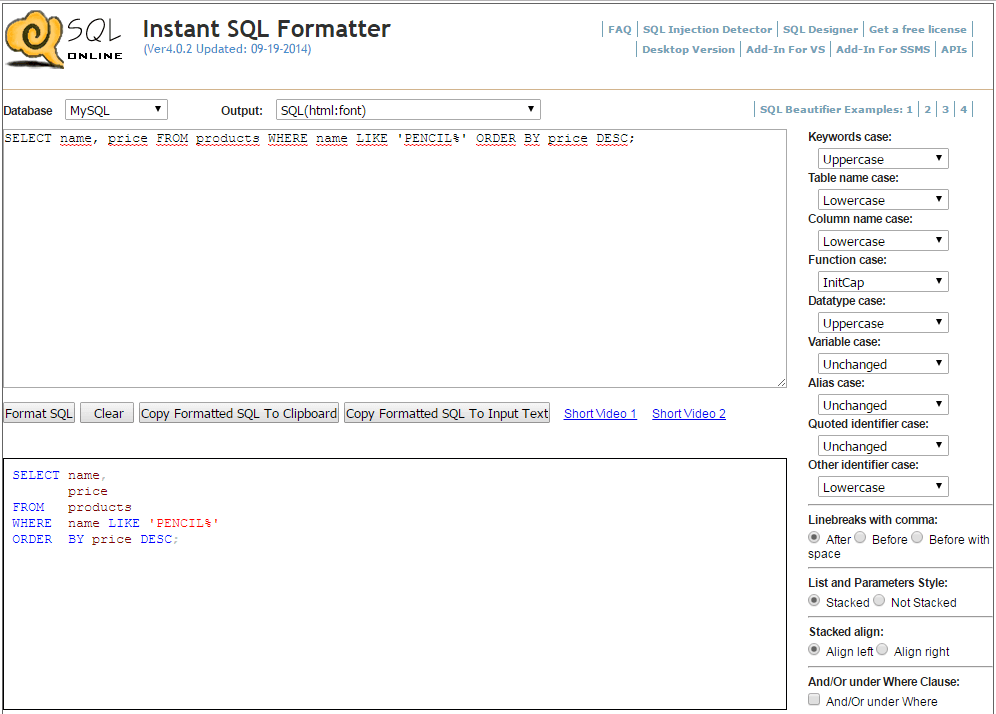The image size is (996, 714).
Task: Enable the And/Or under Where checkbox
Action: click(814, 699)
